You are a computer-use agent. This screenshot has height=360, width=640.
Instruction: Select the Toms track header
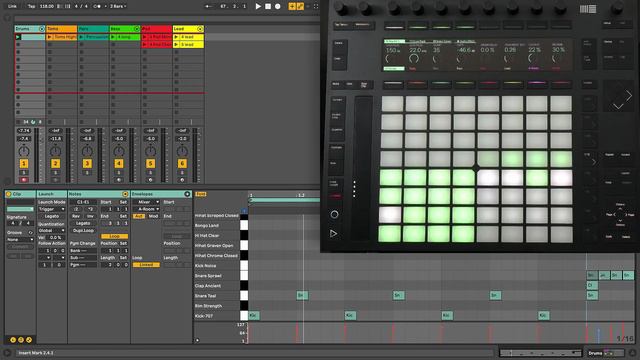[x=61, y=29]
